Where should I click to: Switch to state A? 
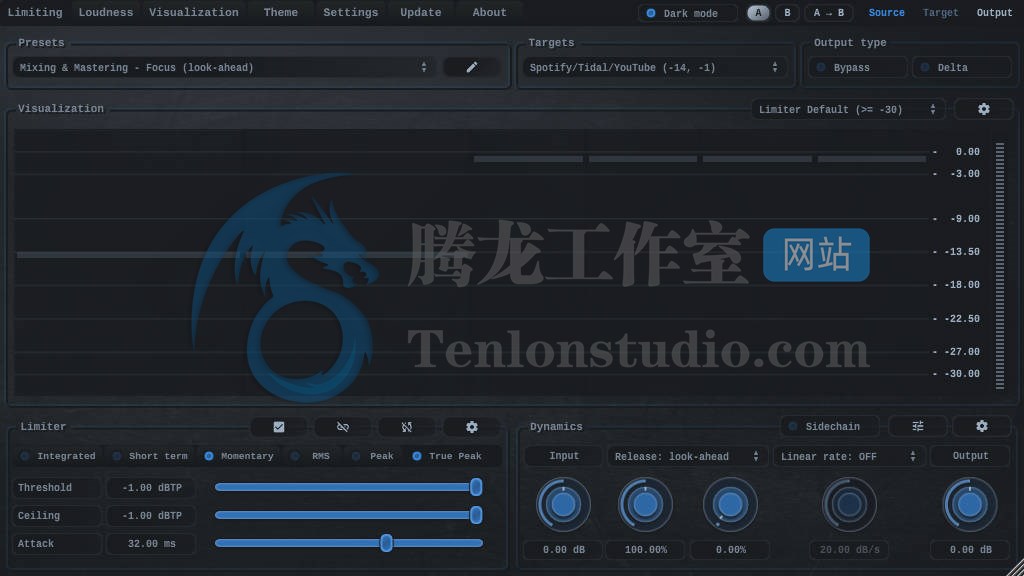(758, 13)
